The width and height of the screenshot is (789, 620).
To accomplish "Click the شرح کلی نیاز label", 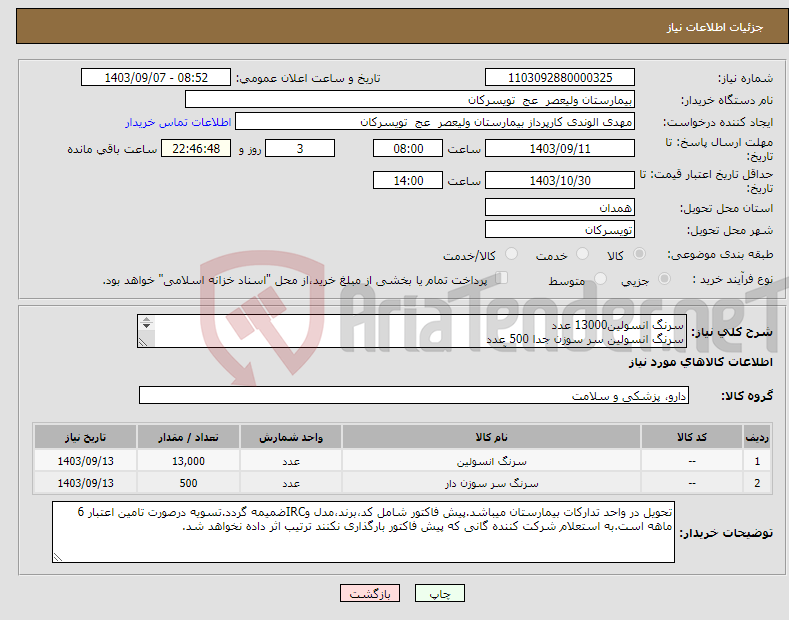I will [732, 332].
